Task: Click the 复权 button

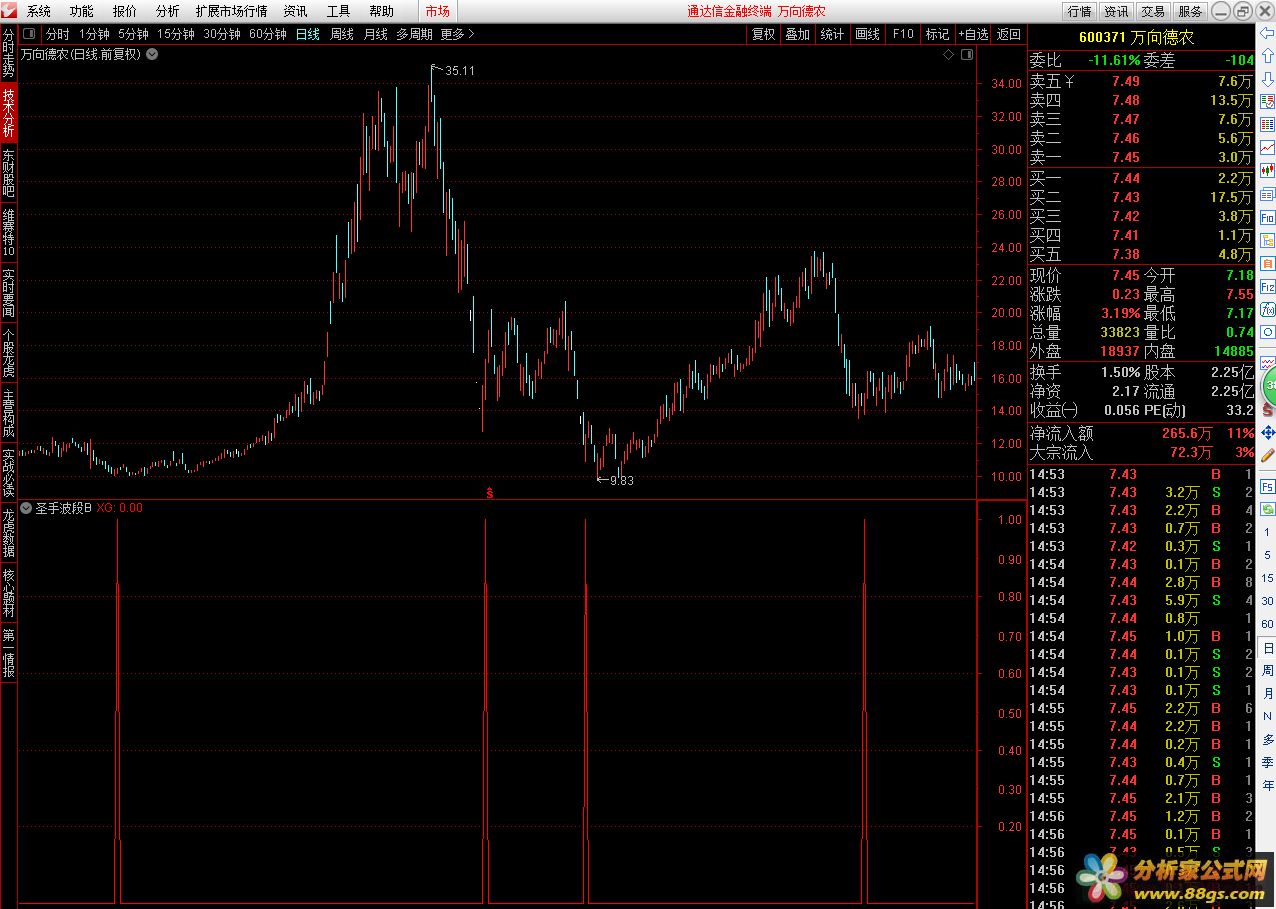Action: (763, 34)
